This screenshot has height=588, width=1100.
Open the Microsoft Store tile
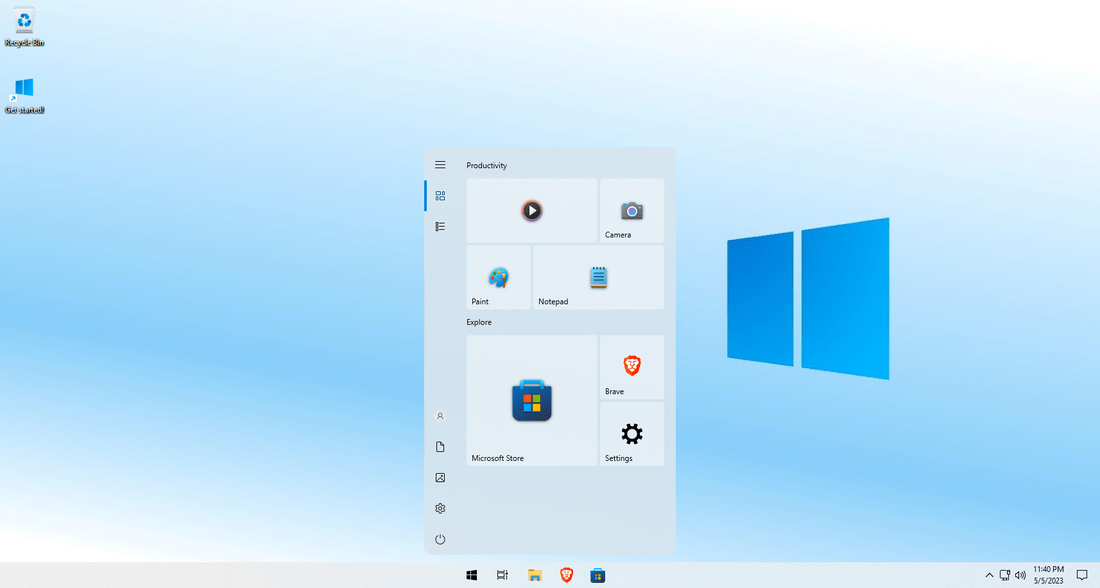coord(532,401)
